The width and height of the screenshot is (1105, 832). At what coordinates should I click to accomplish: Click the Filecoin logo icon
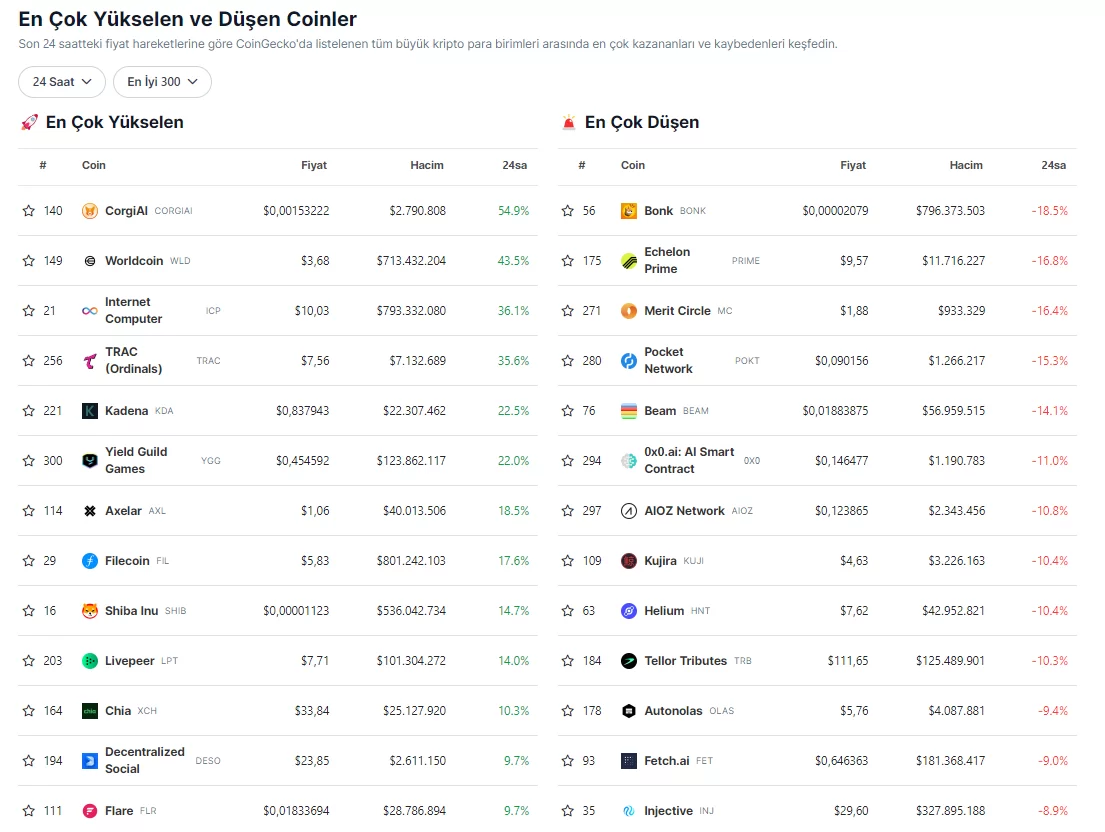[x=90, y=561]
